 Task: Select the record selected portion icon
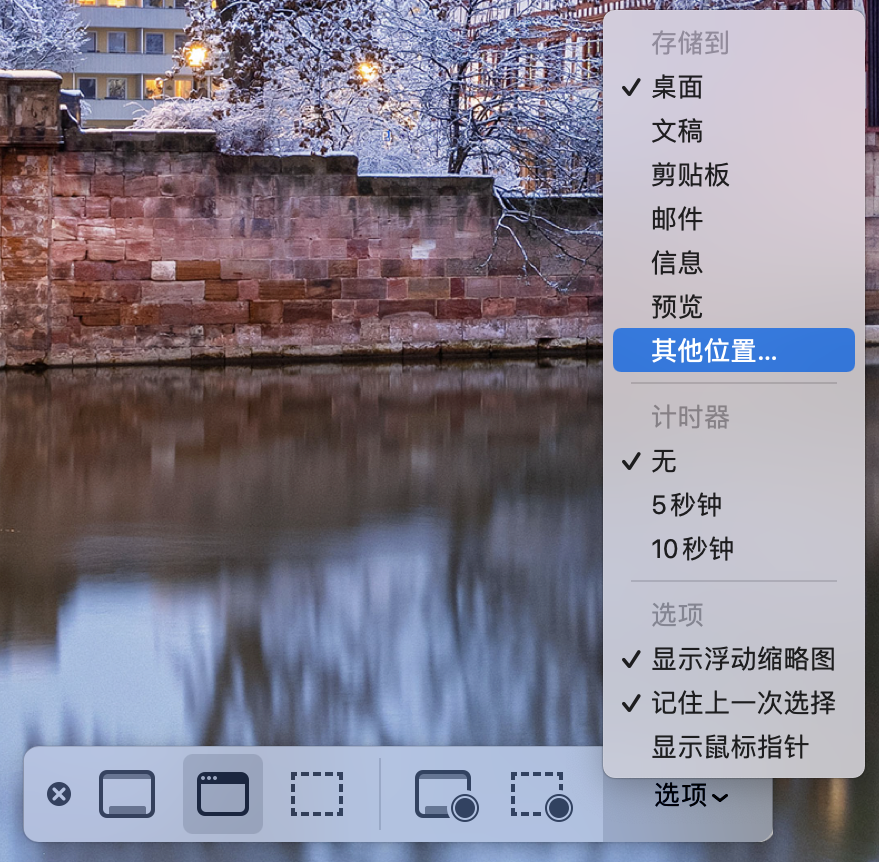click(x=540, y=794)
